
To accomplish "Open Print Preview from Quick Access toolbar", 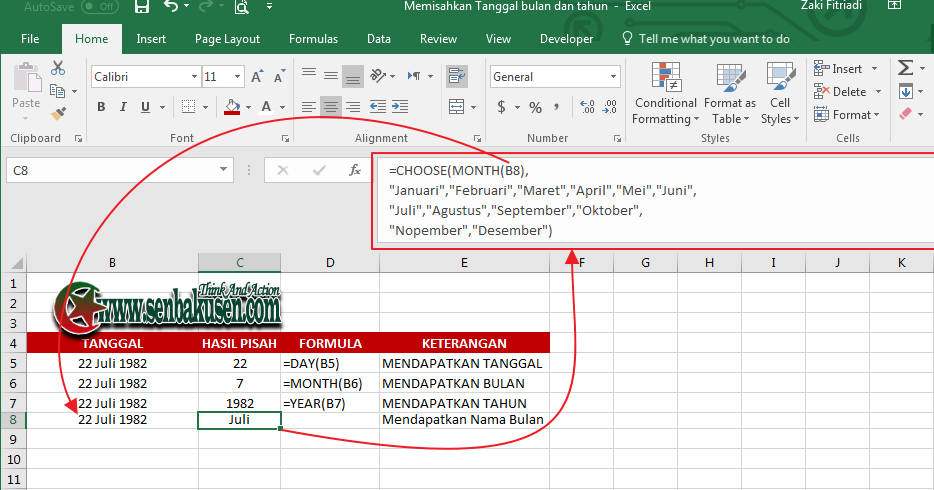I will (241, 7).
